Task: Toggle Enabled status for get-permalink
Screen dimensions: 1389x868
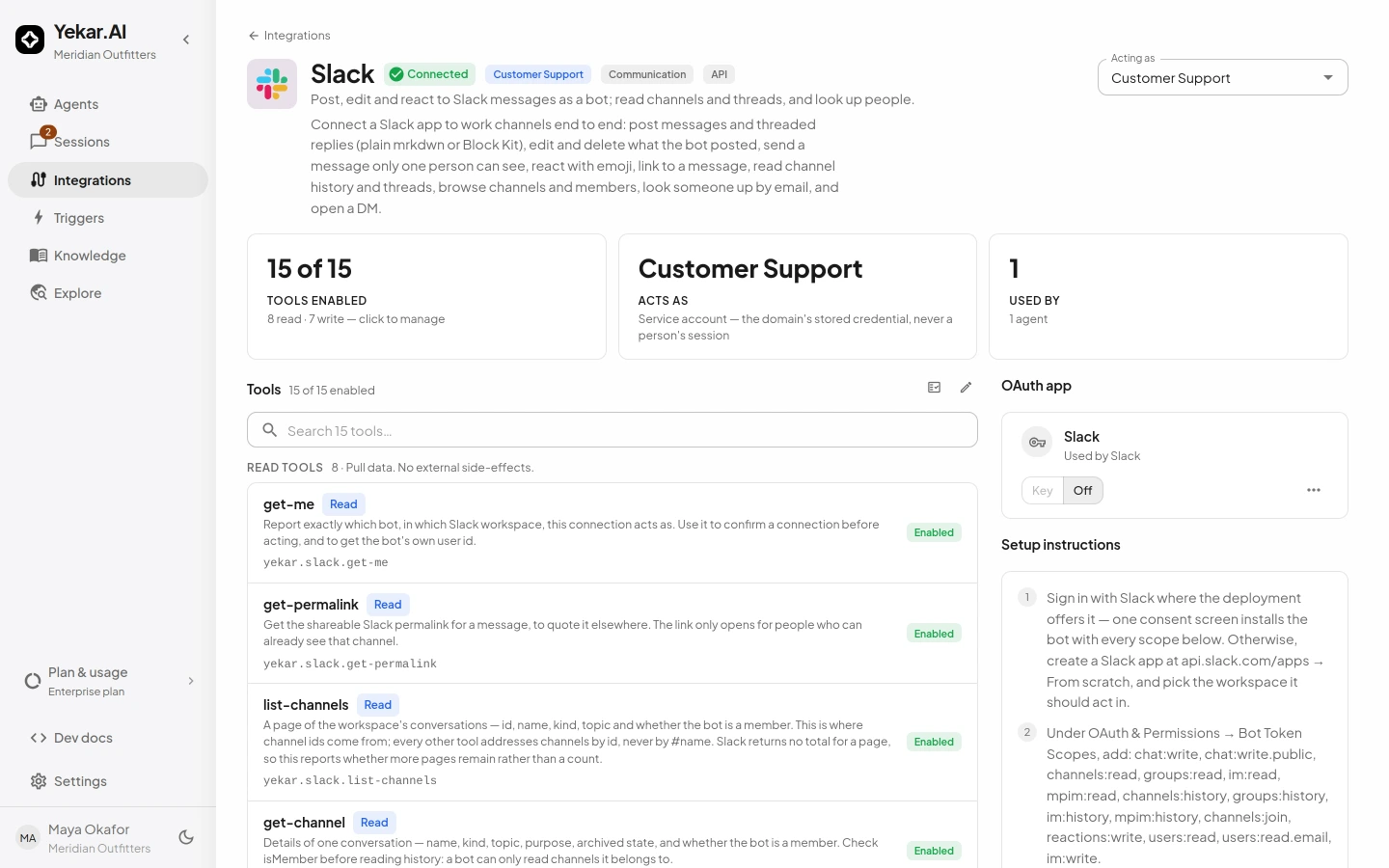Action: [x=934, y=634]
